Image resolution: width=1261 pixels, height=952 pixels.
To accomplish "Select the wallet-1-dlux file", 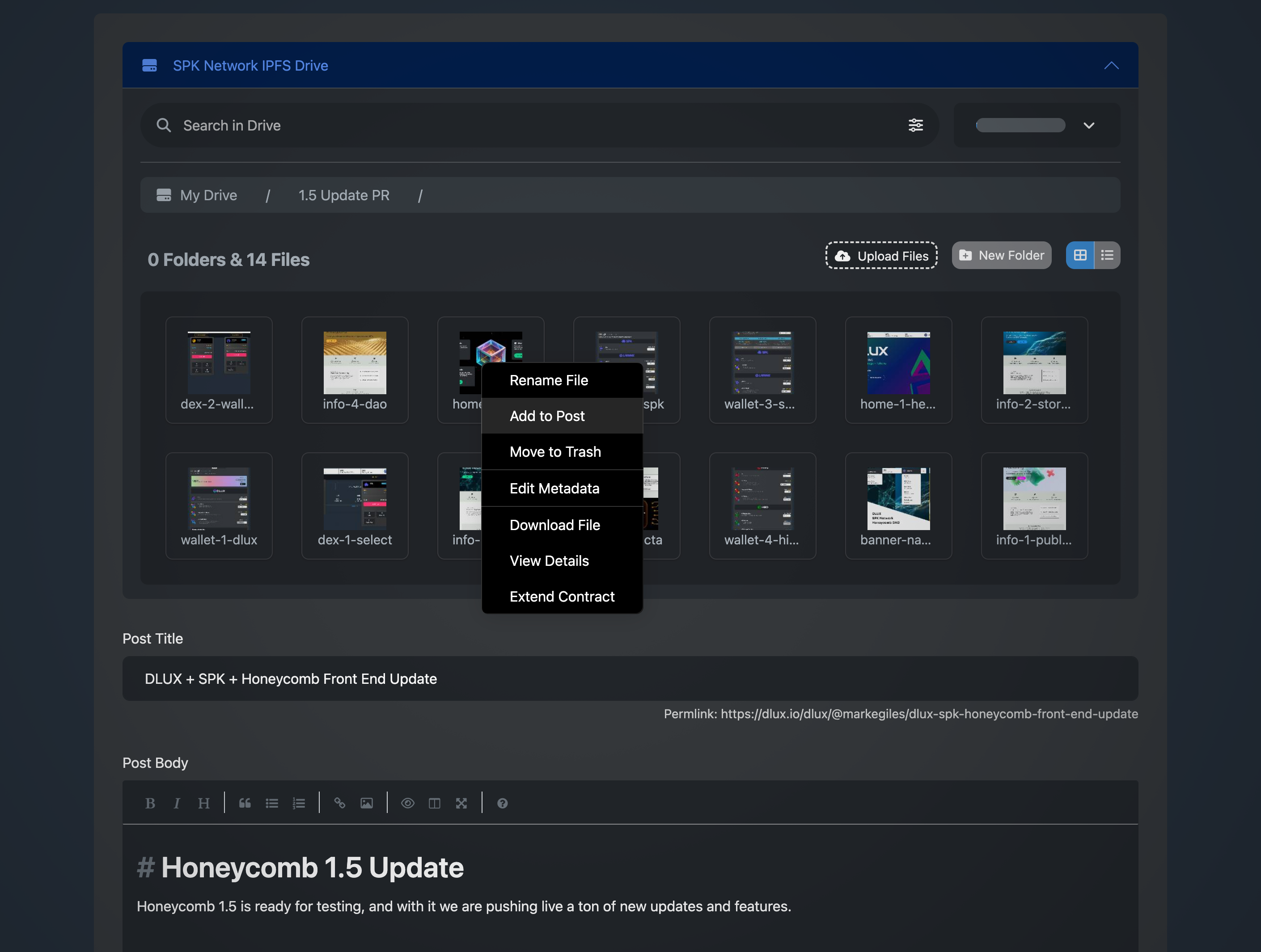I will (x=219, y=506).
